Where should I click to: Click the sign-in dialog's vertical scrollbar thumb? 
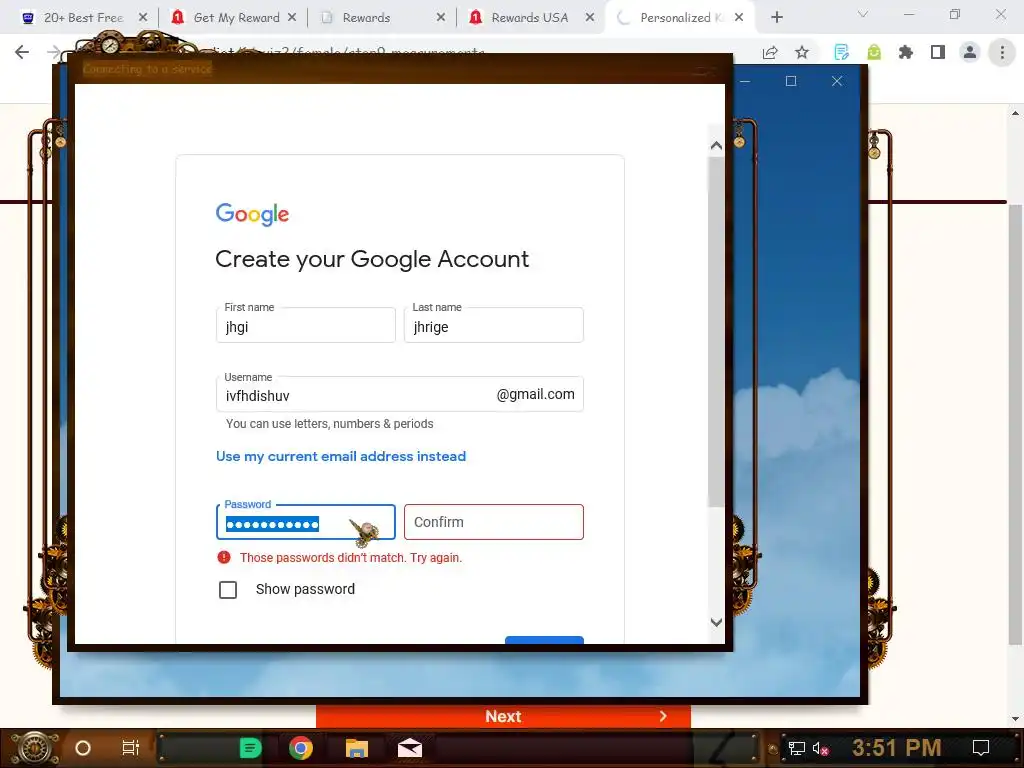click(x=716, y=332)
